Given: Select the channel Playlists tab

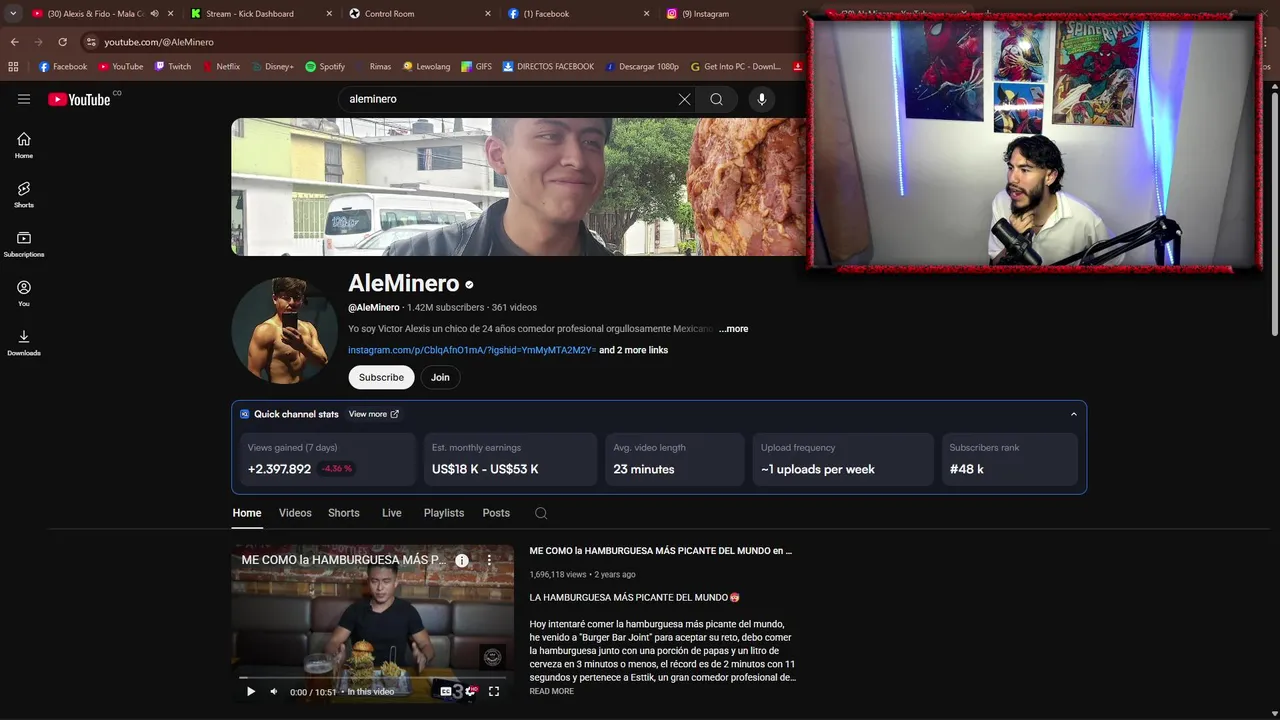Looking at the screenshot, I should coord(444,513).
